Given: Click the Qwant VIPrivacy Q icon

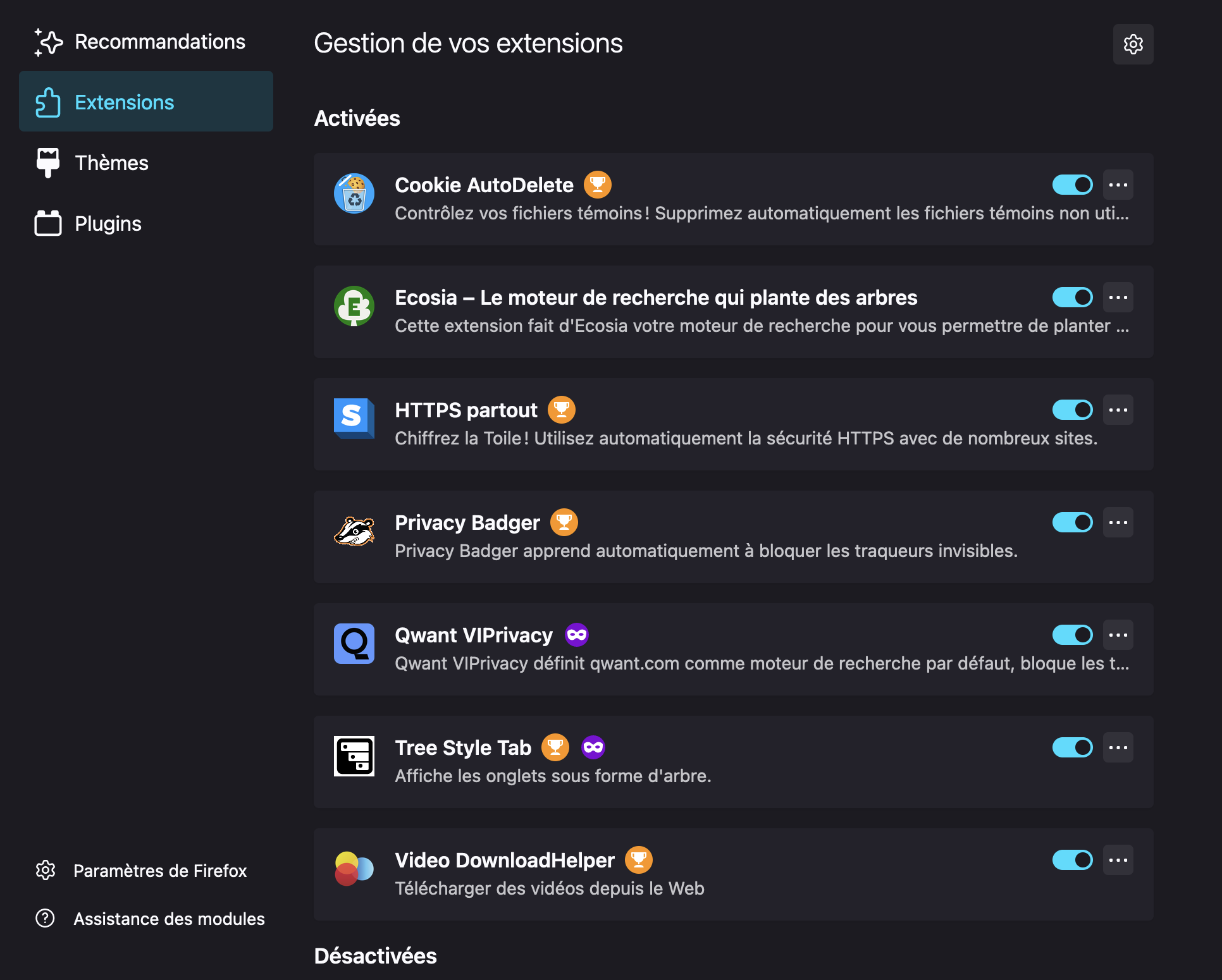Looking at the screenshot, I should [354, 644].
